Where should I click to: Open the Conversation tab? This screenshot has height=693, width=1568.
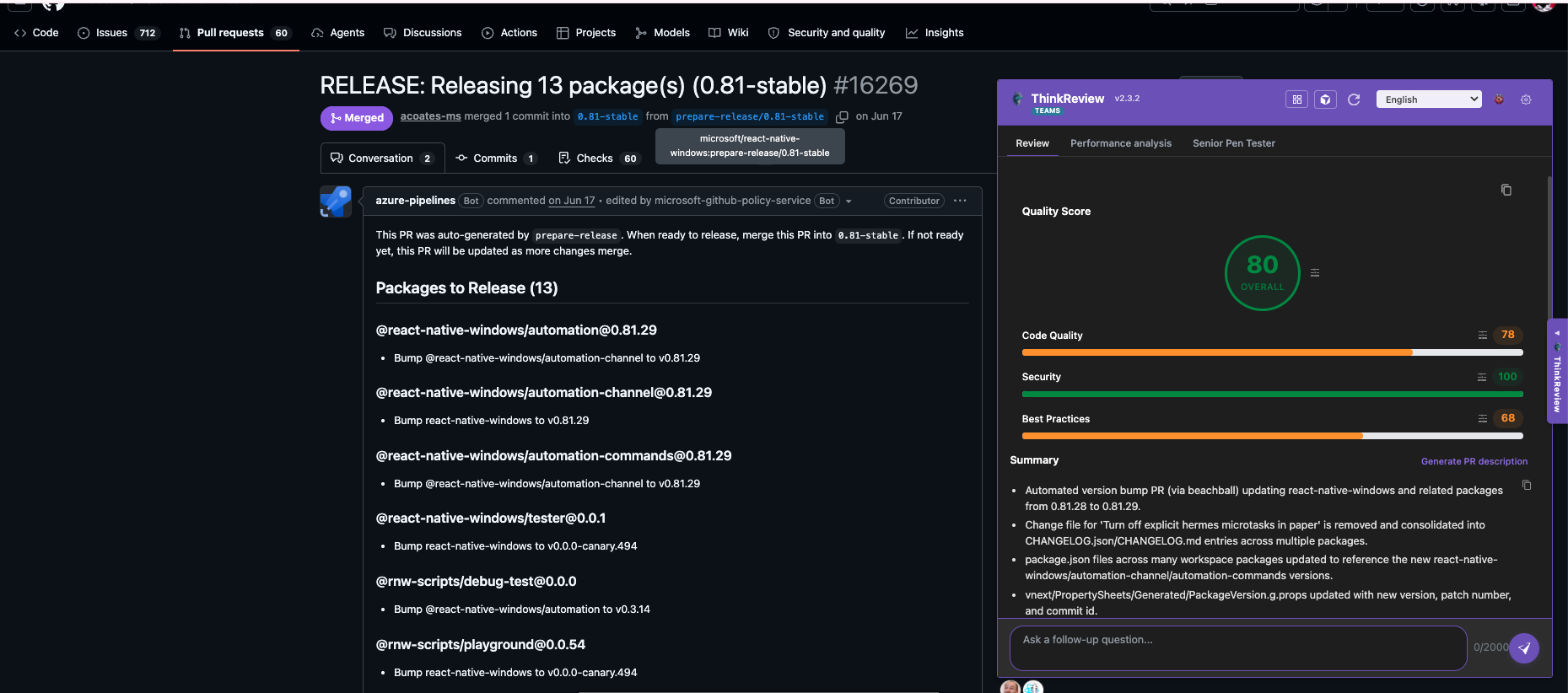click(x=382, y=158)
